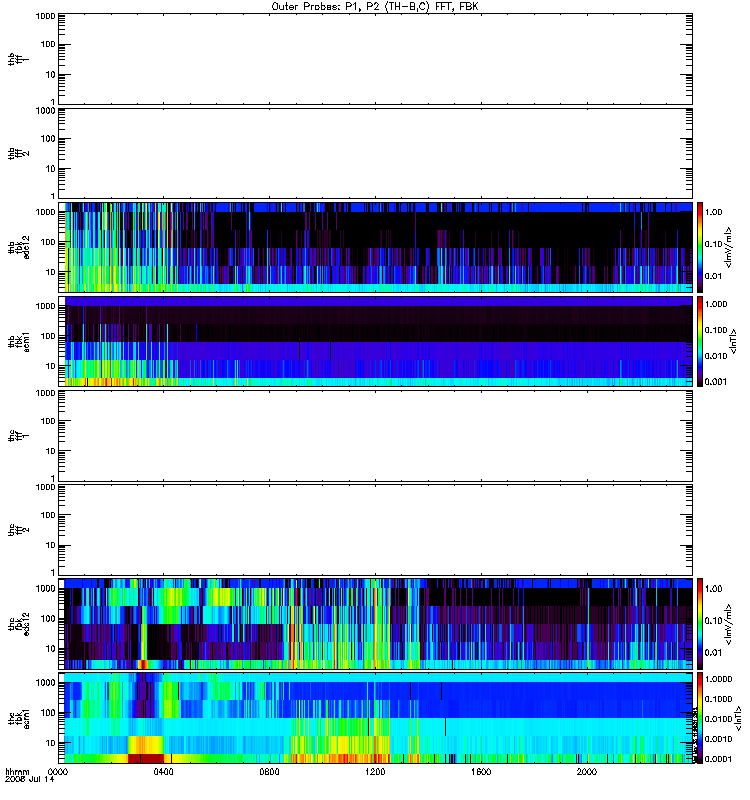Click the 'thb fbk edc12' panel axis label
This screenshot has height=800, width=750.
[x=19, y=247]
